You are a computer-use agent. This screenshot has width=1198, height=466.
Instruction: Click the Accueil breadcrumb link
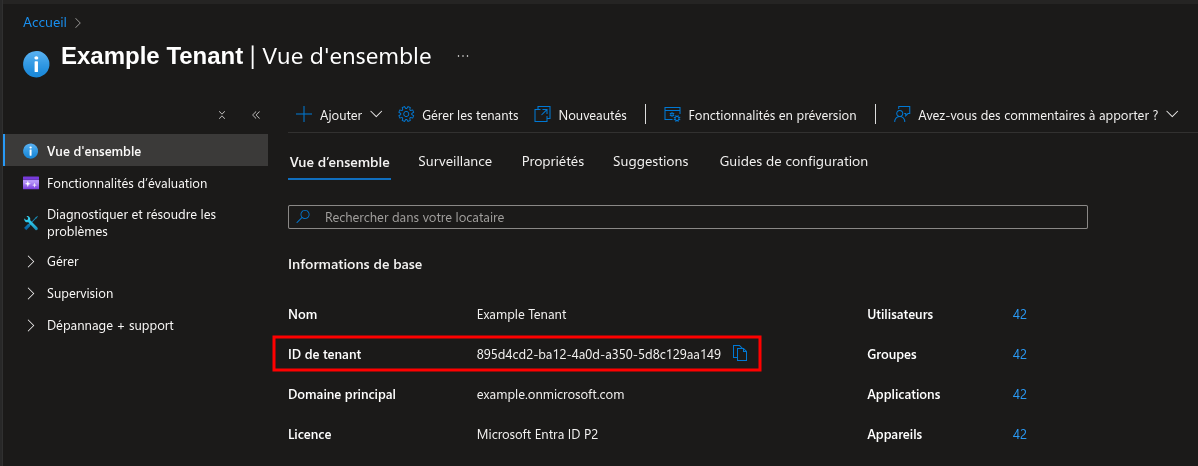pyautogui.click(x=45, y=21)
